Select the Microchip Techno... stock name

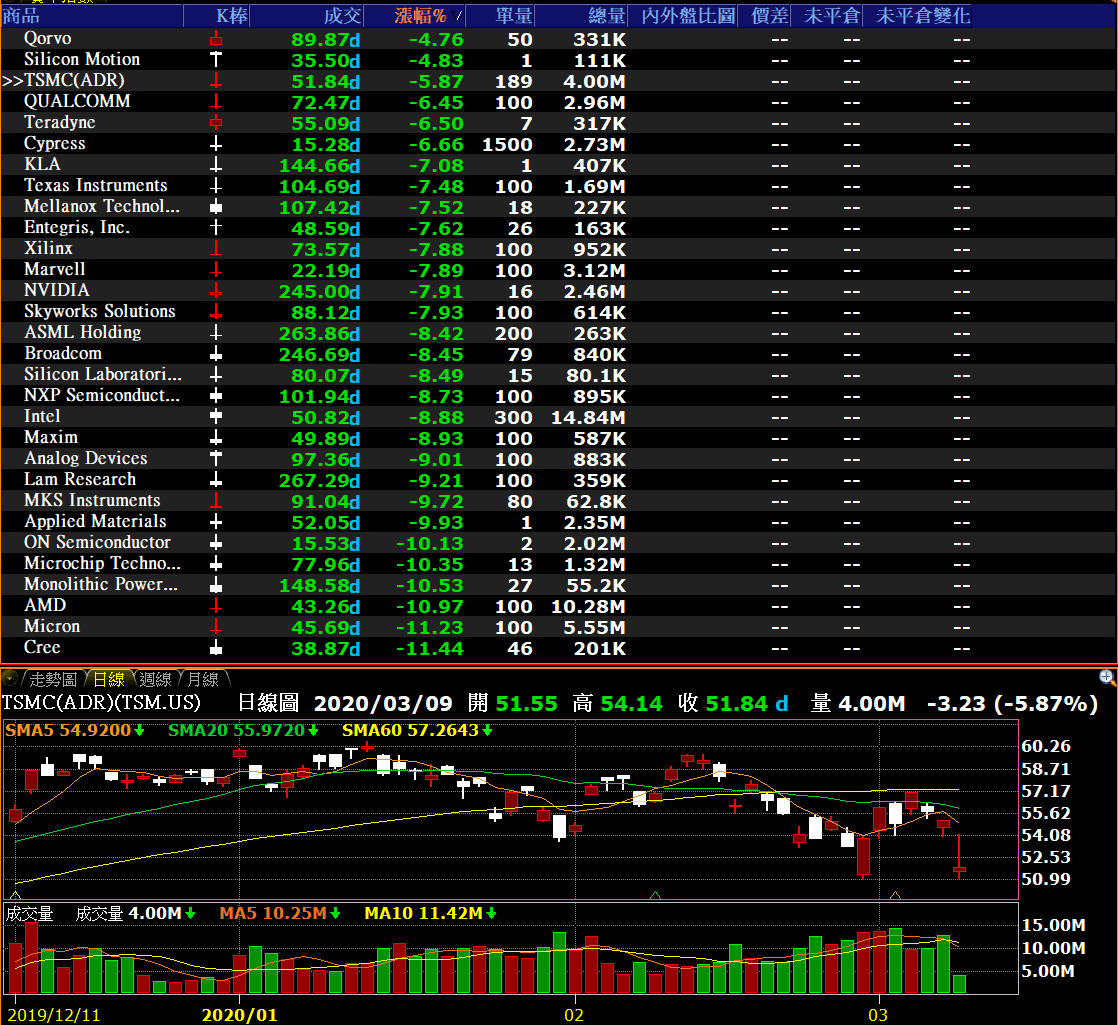tap(103, 563)
